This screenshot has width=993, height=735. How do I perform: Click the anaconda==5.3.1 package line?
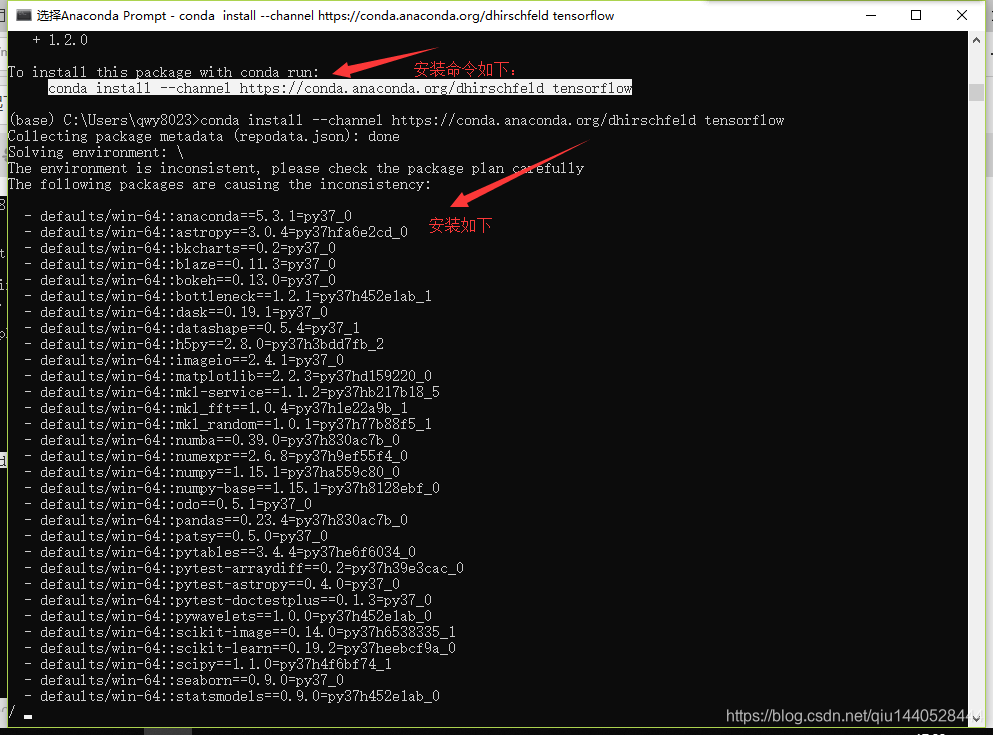click(x=188, y=217)
